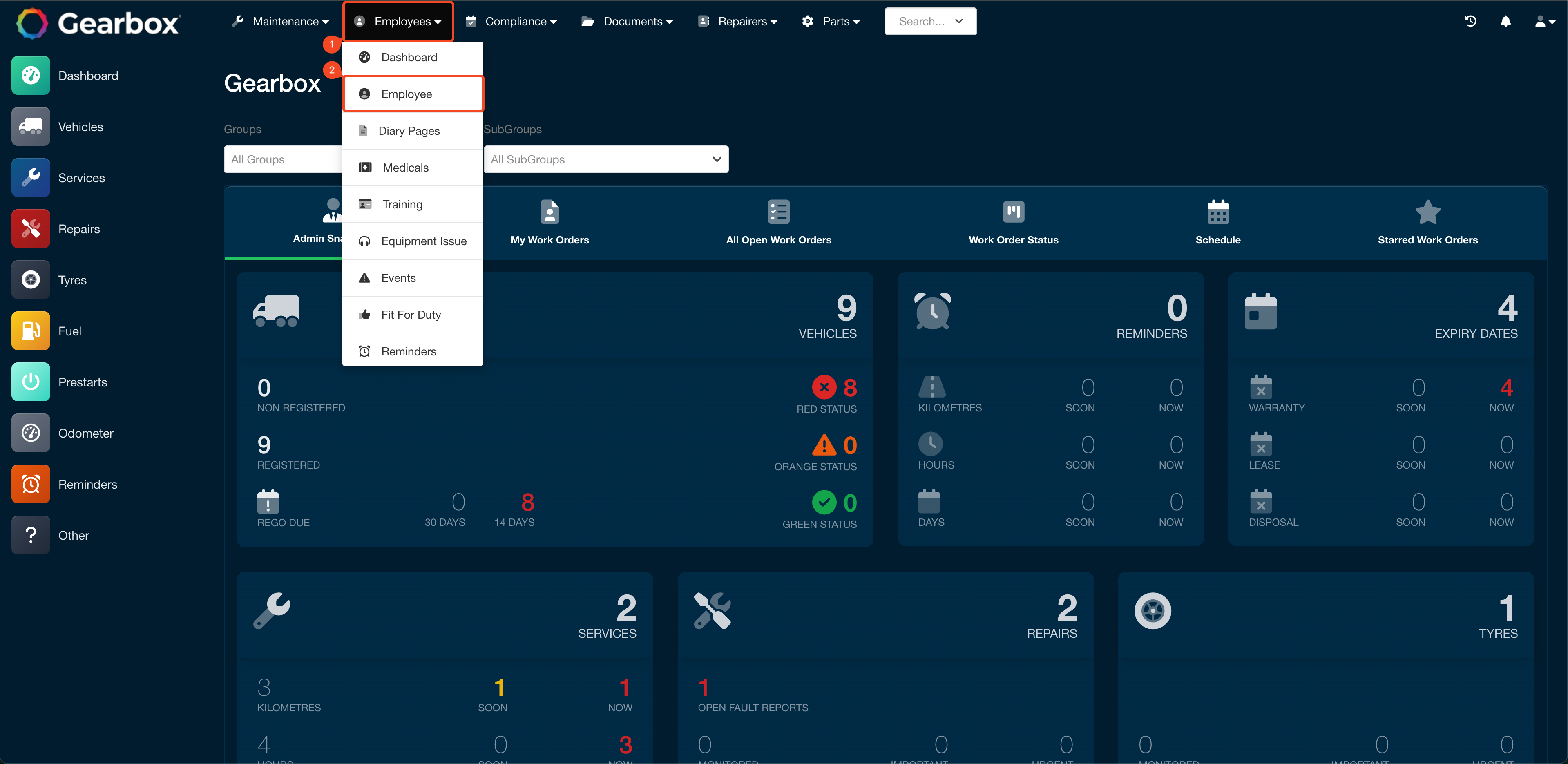Open the Dashboard from the sidebar
Image resolution: width=1568 pixels, height=764 pixels.
[30, 76]
